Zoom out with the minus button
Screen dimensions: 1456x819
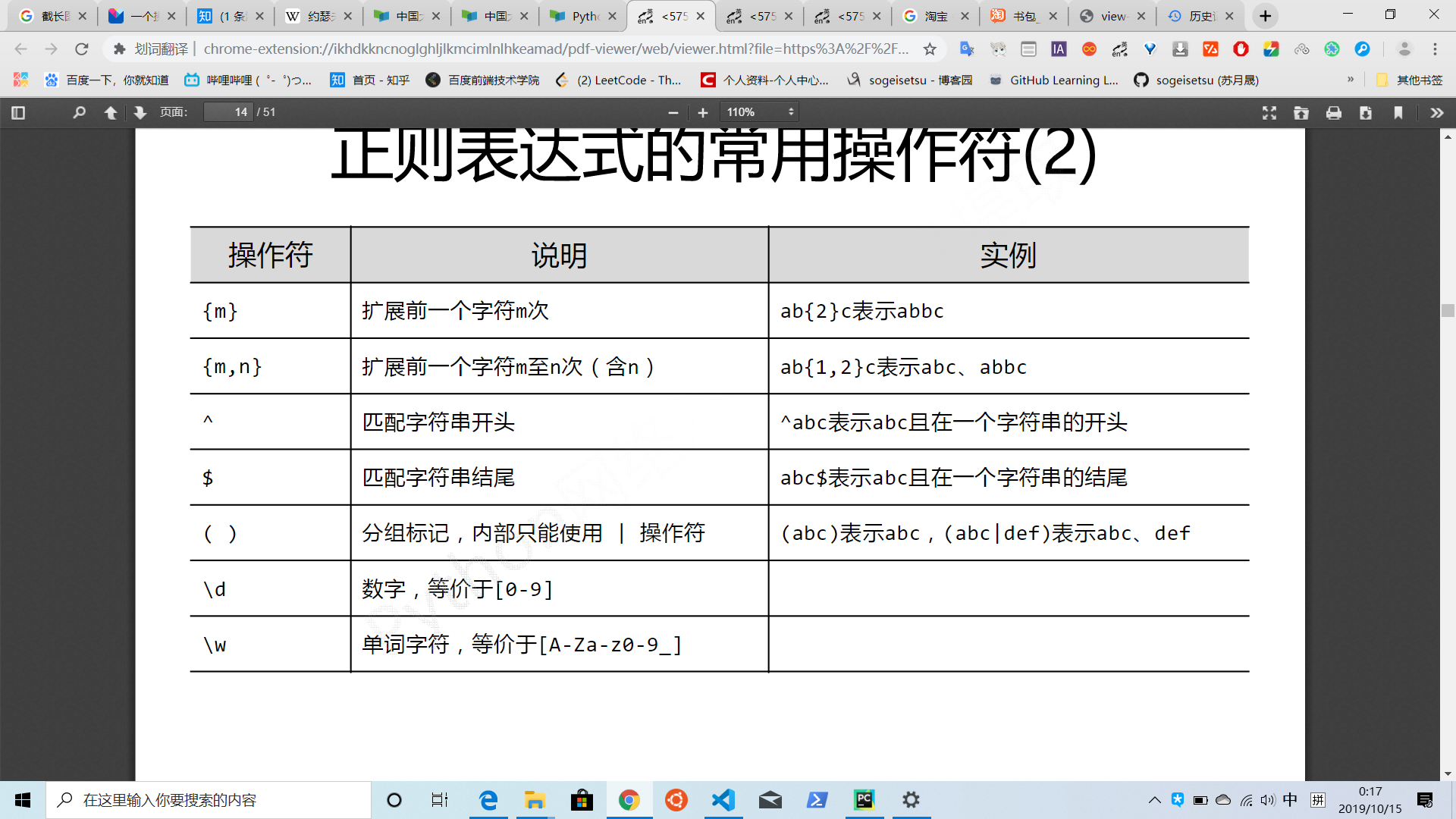coord(673,112)
